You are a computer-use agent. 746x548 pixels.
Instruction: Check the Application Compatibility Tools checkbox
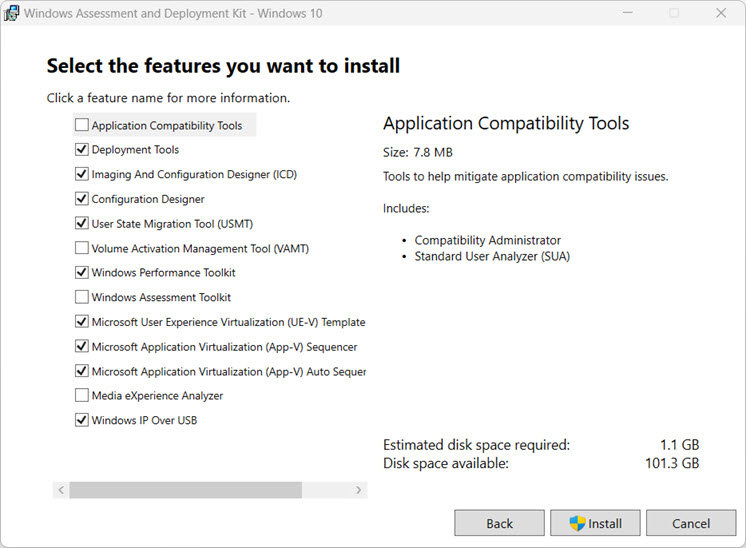81,126
